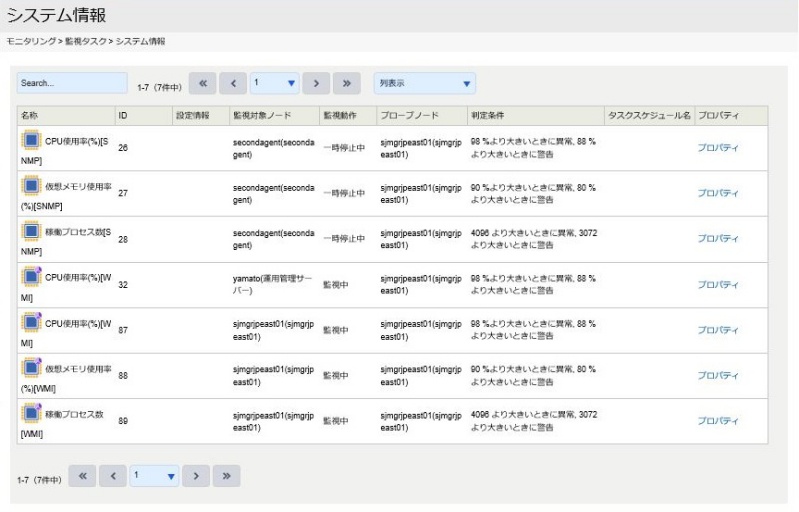Click the CPU WMI icon in row ID 32

click(31, 276)
